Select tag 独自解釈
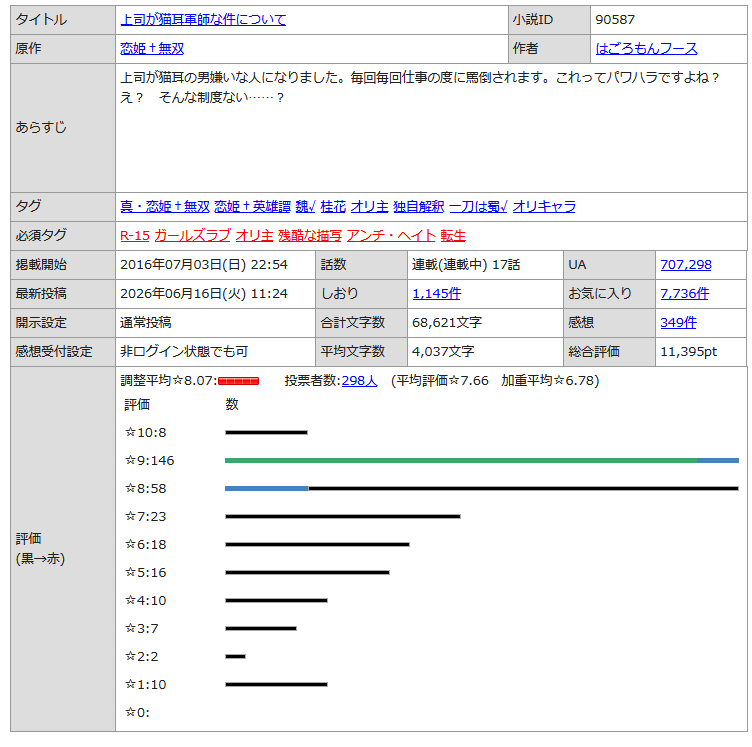Screen dimensions: 752x747 tap(419, 207)
